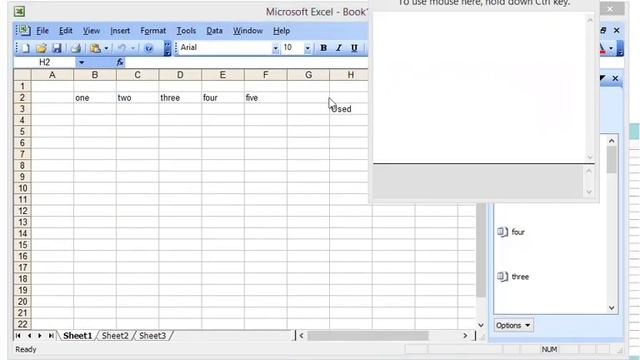Click the Print icon
Screen dimensions: 640x360
(76, 48)
